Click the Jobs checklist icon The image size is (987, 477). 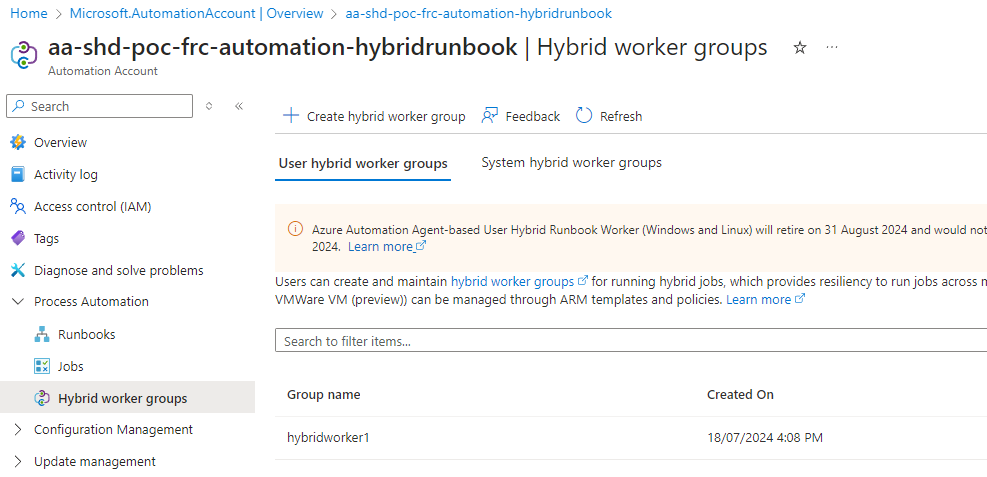pos(42,366)
